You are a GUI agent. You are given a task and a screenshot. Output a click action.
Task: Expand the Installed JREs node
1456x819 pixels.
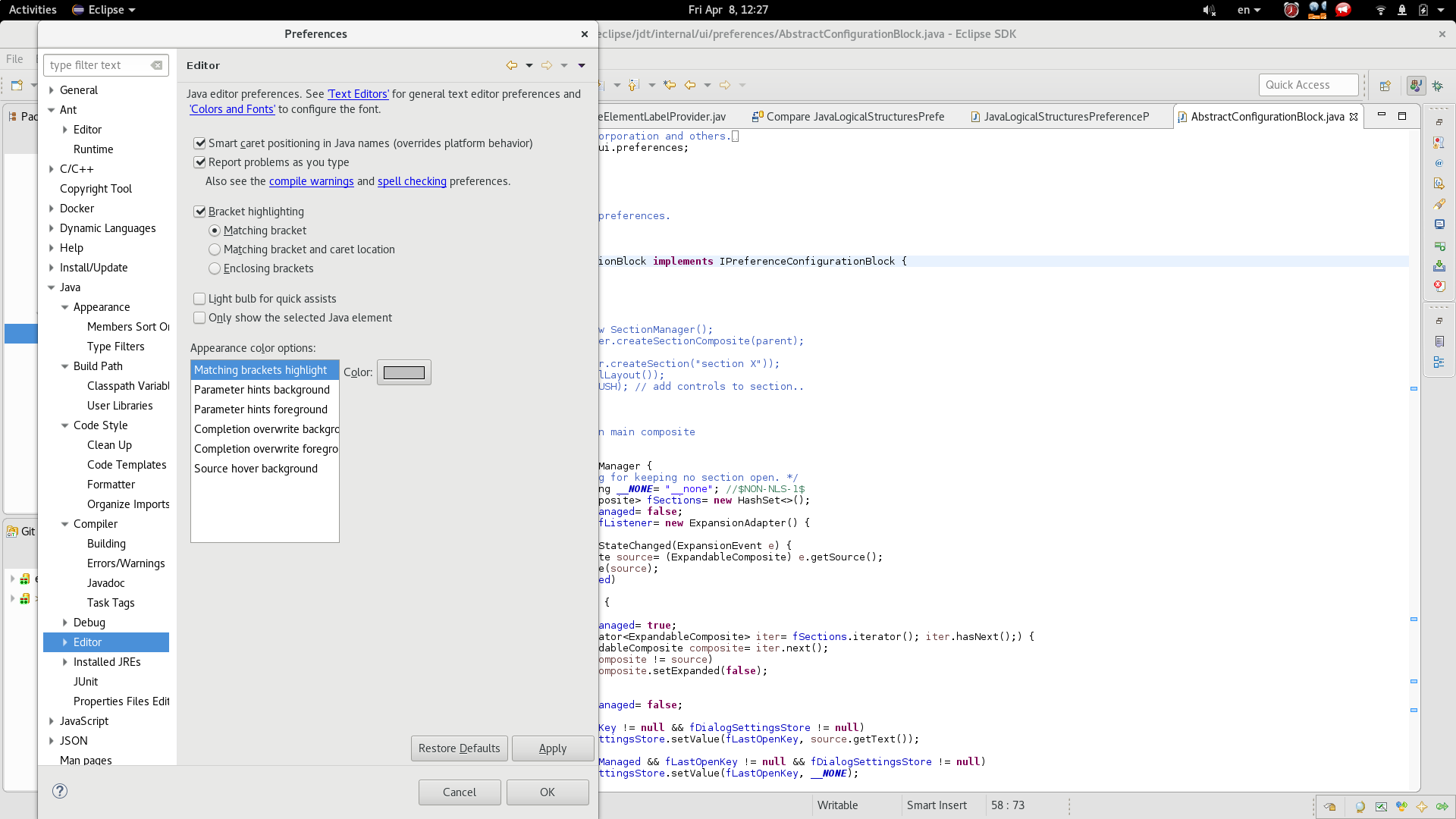[x=65, y=662]
